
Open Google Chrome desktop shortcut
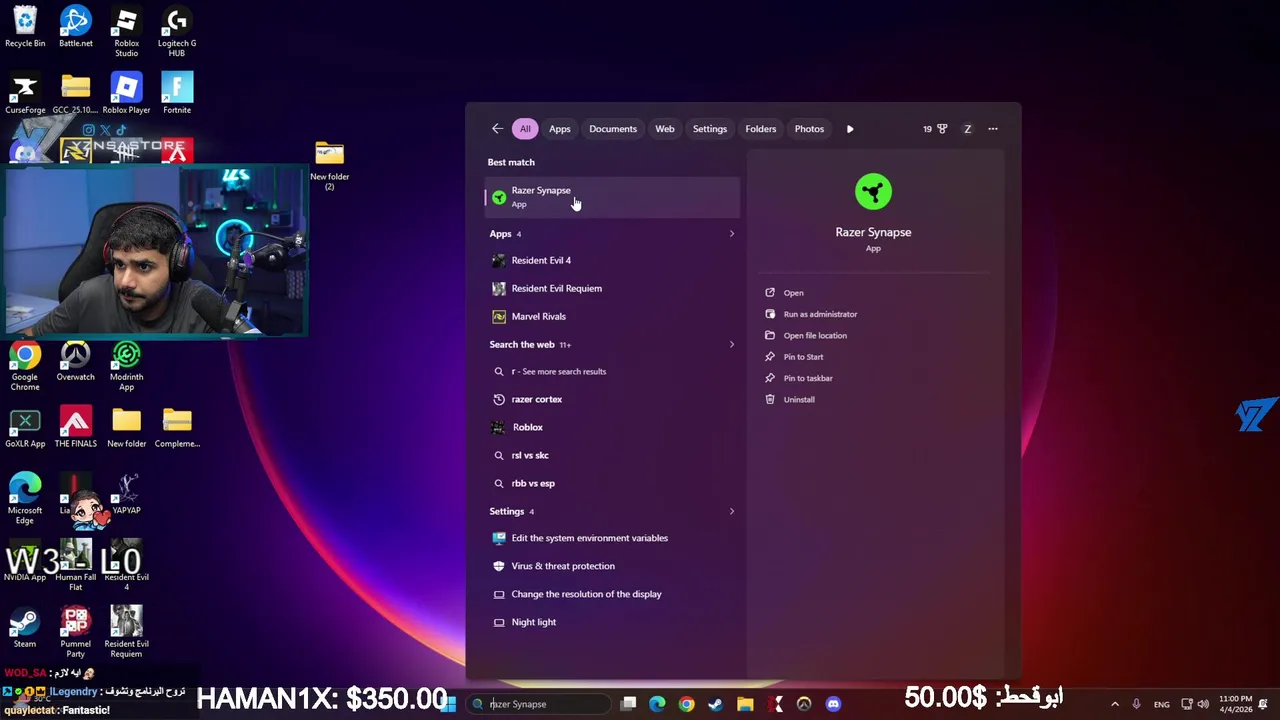tap(25, 366)
